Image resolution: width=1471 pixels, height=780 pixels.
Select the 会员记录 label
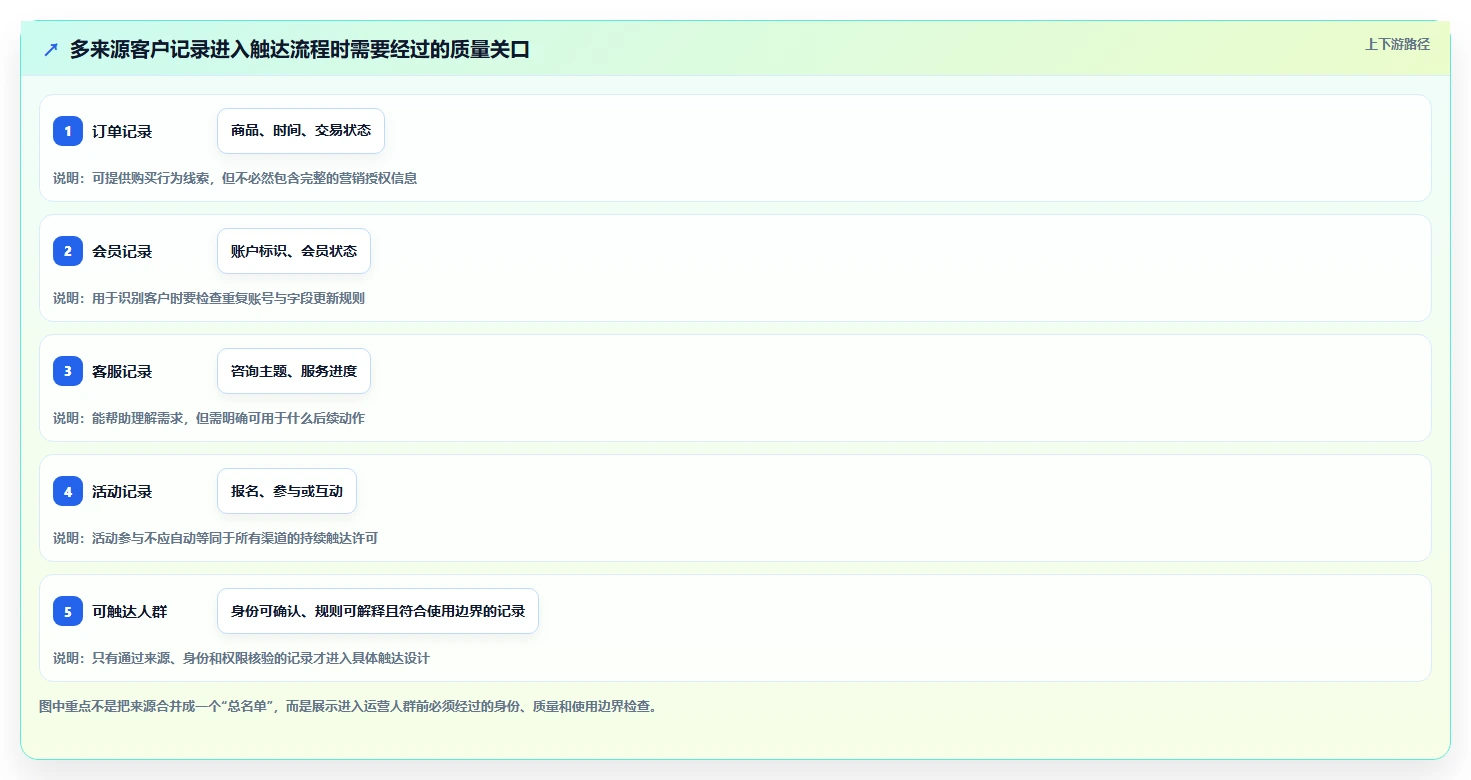coord(122,251)
